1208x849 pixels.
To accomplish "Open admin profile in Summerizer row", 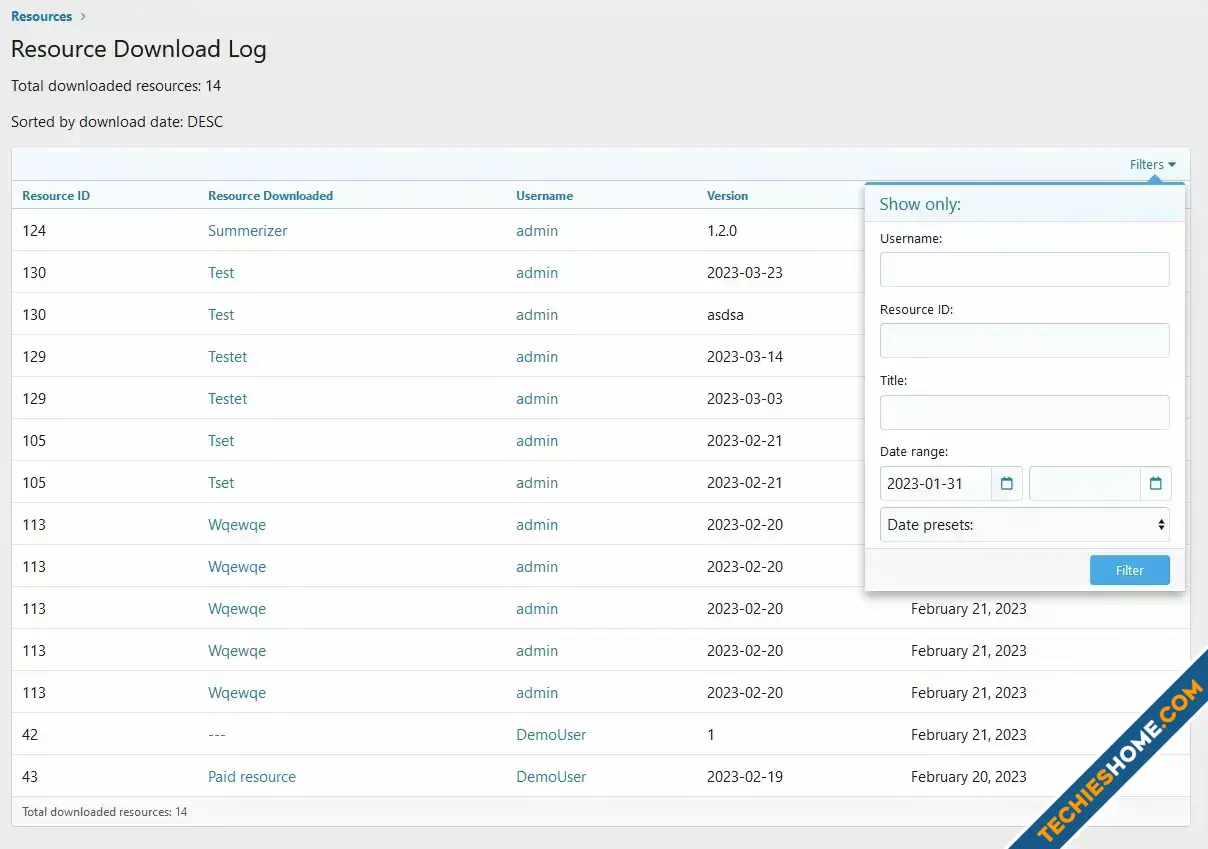I will click(537, 231).
